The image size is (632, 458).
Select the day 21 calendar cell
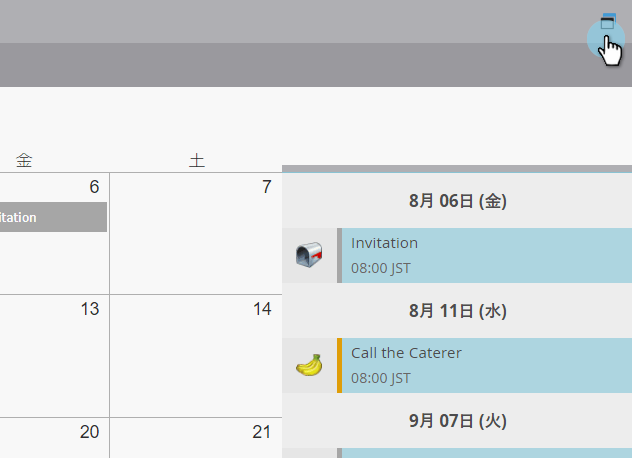(196, 438)
